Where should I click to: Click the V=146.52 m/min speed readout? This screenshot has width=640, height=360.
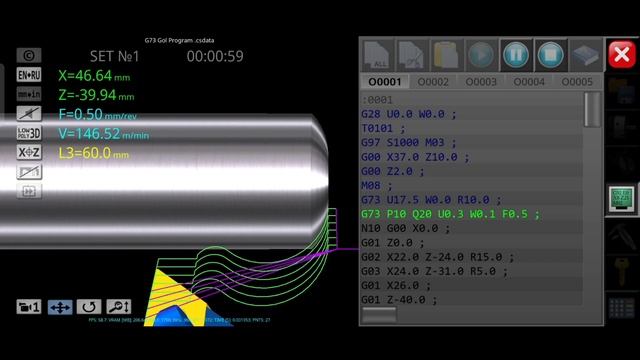coord(104,134)
